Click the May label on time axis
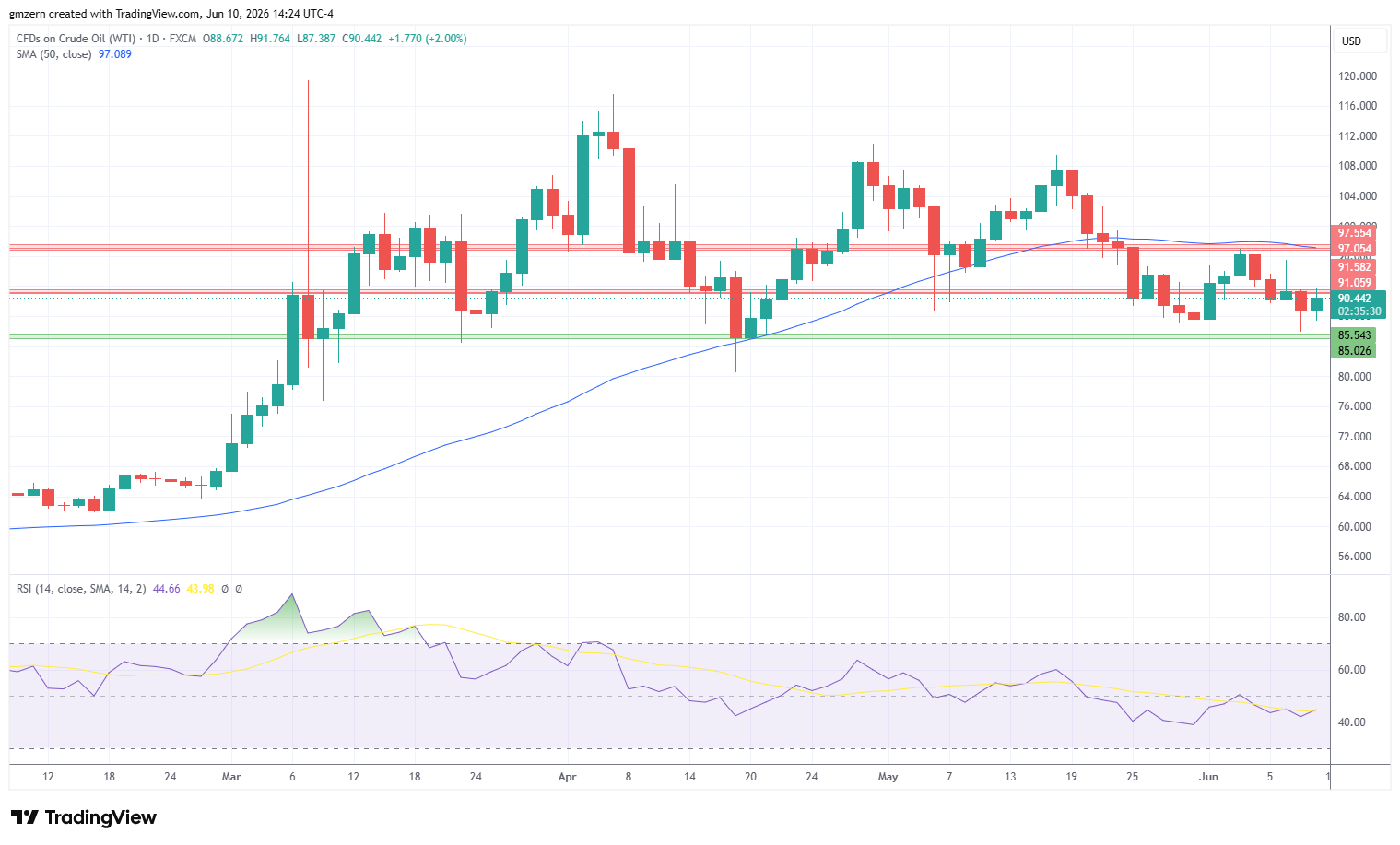The image size is (1400, 845). [x=888, y=777]
